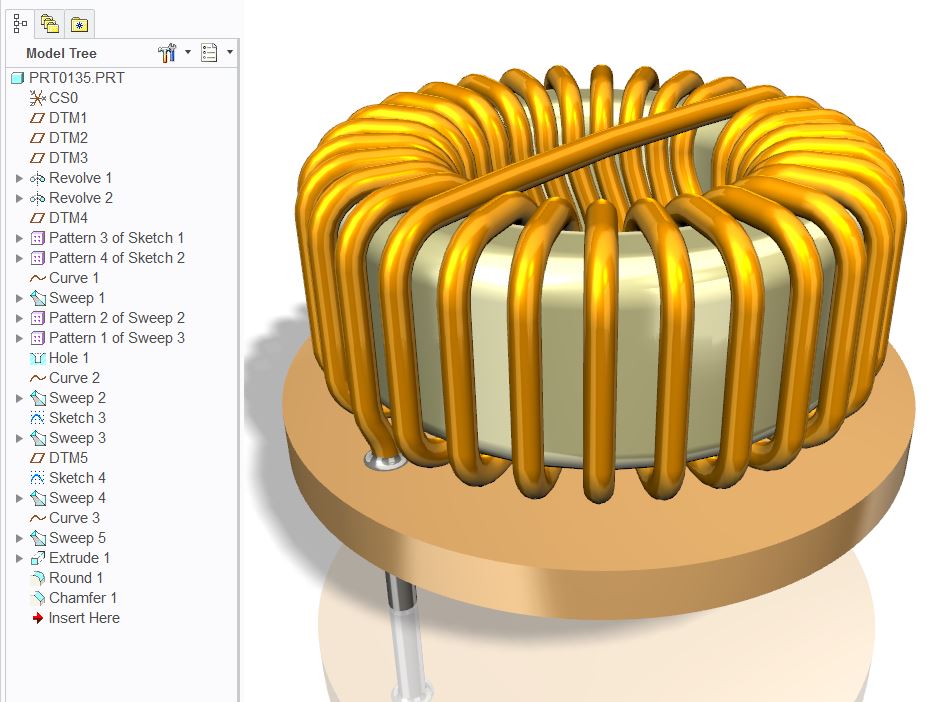The height and width of the screenshot is (702, 942).
Task: Select the Curve 2 icon
Action: point(37,378)
